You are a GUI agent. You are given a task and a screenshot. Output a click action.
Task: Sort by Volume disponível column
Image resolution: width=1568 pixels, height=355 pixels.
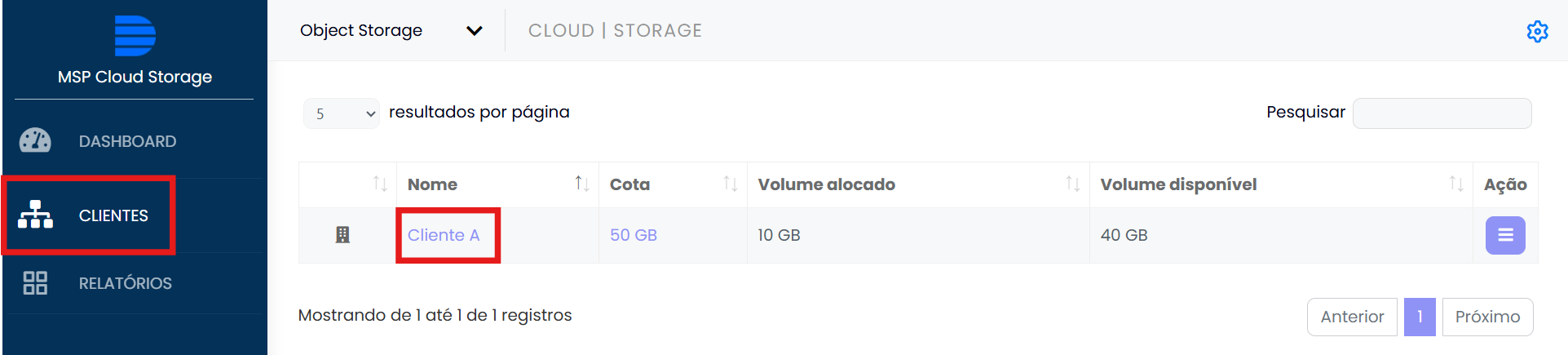pyautogui.click(x=1455, y=184)
